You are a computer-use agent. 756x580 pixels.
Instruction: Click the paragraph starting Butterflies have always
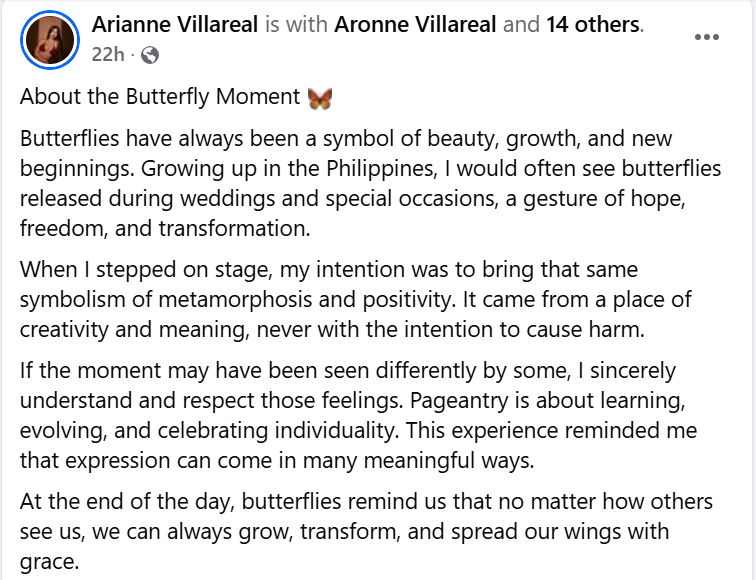coord(370,183)
